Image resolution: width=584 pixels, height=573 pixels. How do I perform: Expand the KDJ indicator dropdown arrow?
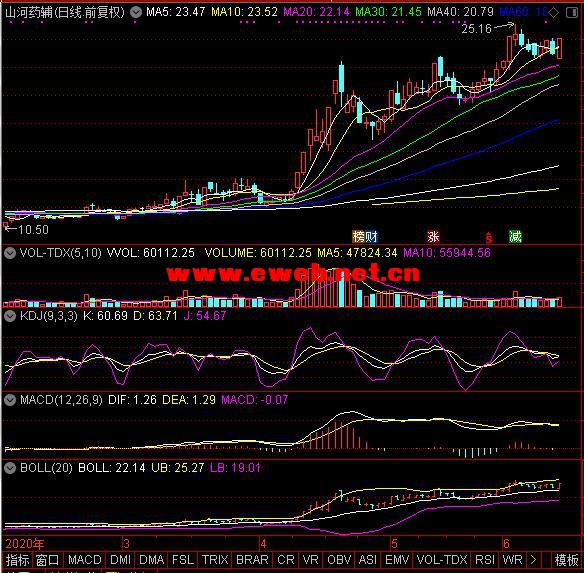tap(10, 316)
